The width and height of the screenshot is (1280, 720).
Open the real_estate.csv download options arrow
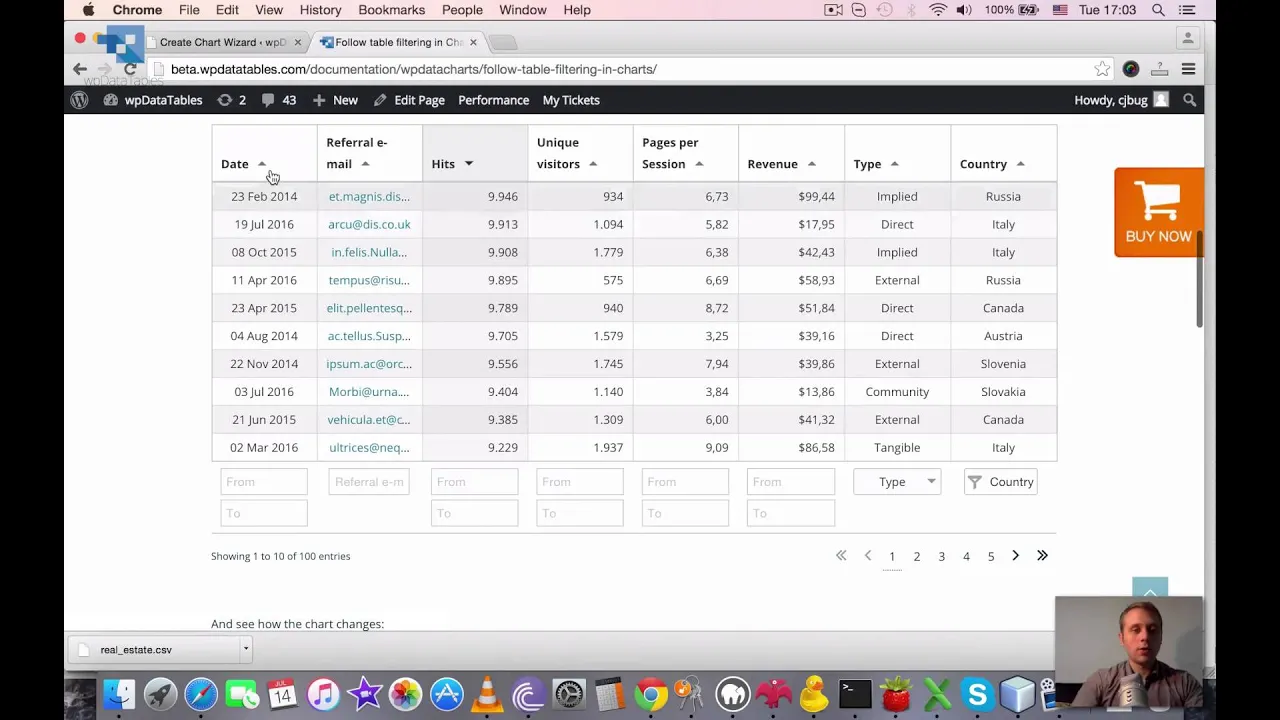[245, 650]
